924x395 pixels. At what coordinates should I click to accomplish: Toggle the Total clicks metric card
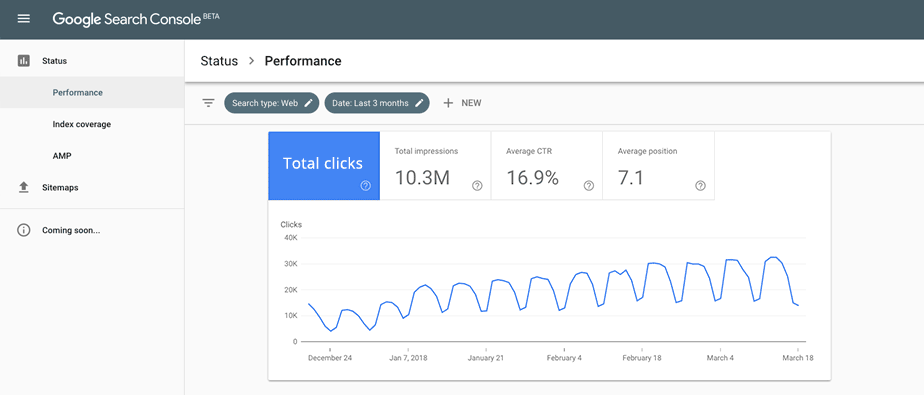point(324,166)
